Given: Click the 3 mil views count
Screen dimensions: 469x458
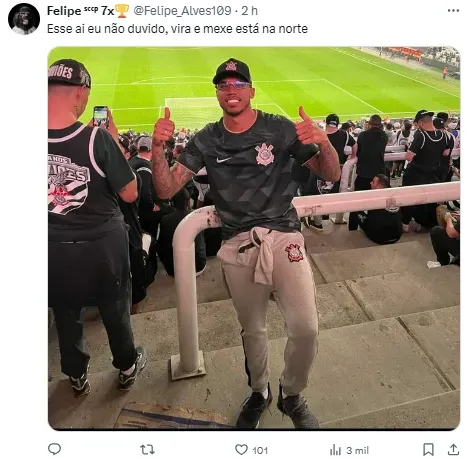Looking at the screenshot, I should tap(357, 450).
